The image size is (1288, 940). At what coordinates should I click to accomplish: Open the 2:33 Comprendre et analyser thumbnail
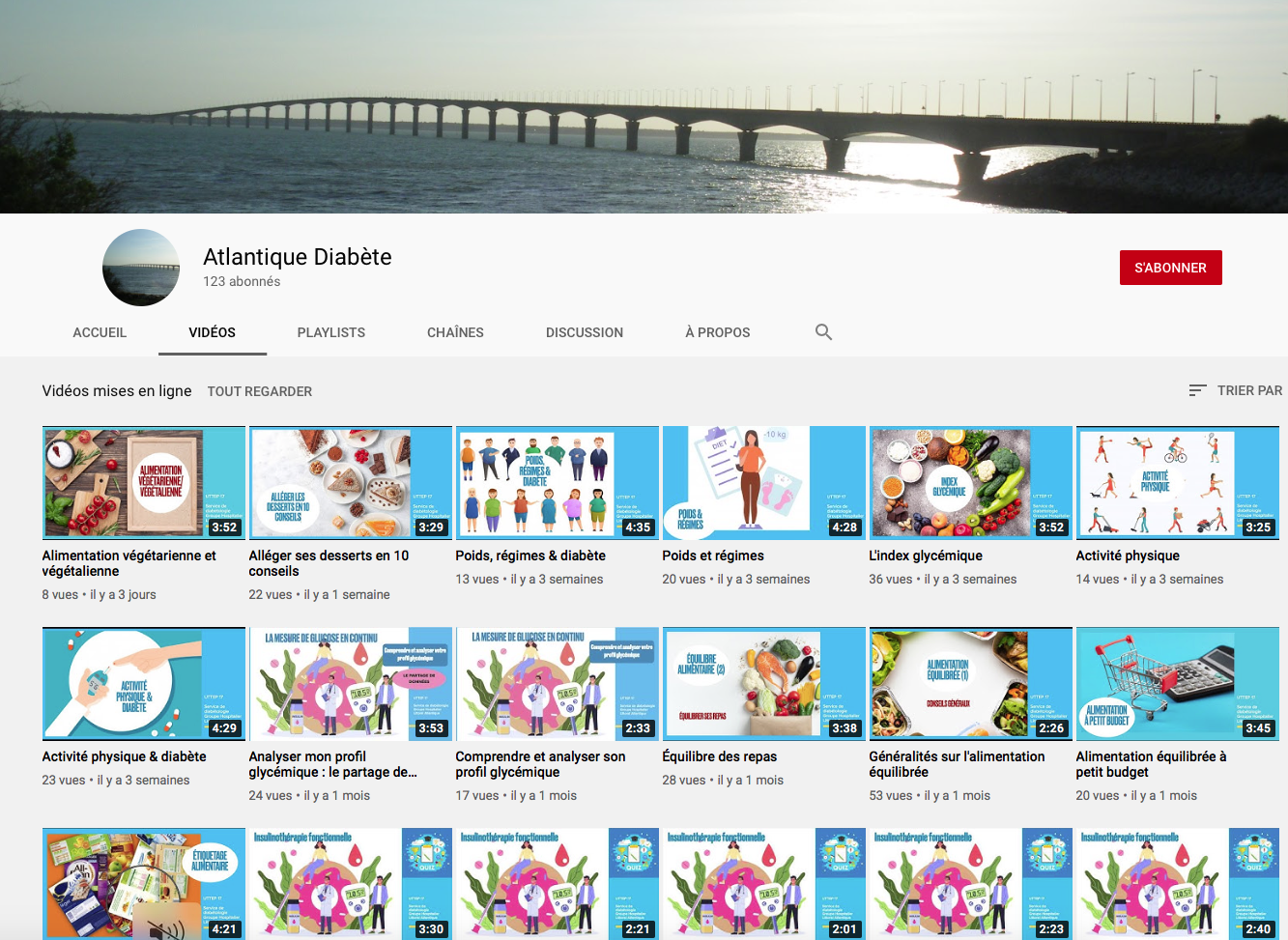[557, 684]
